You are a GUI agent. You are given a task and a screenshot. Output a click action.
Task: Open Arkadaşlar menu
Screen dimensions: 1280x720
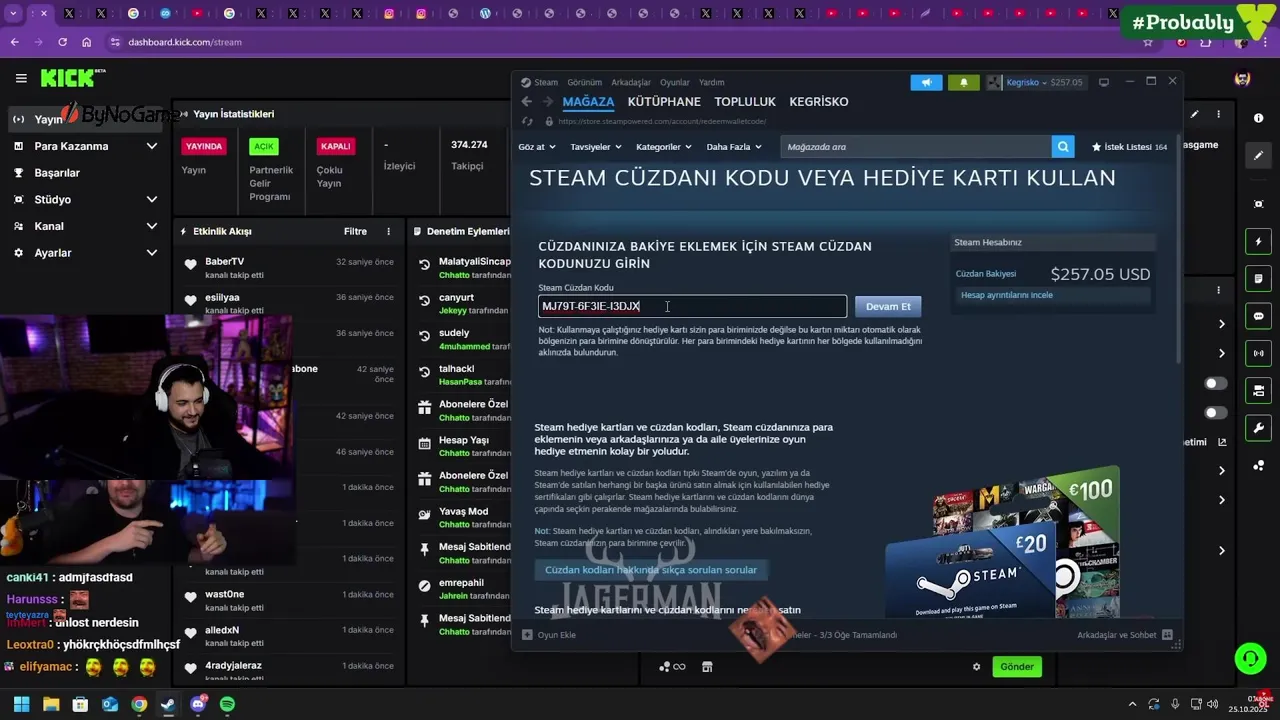click(x=631, y=82)
